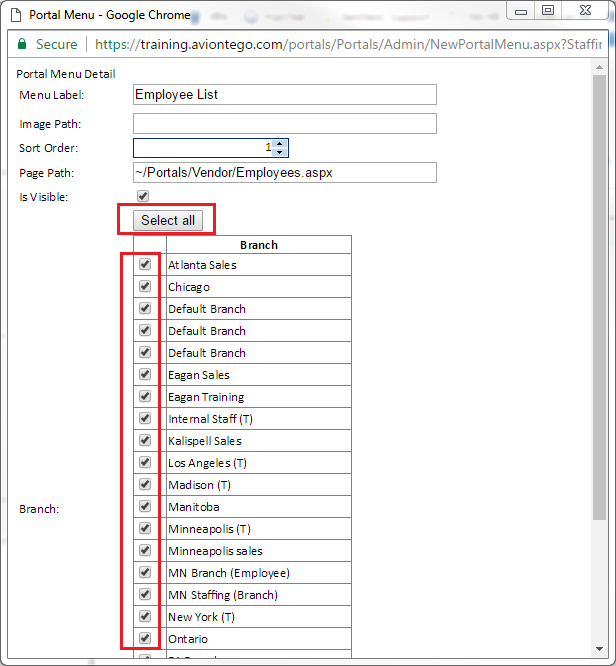Click the Eagan Training row text

click(206, 397)
